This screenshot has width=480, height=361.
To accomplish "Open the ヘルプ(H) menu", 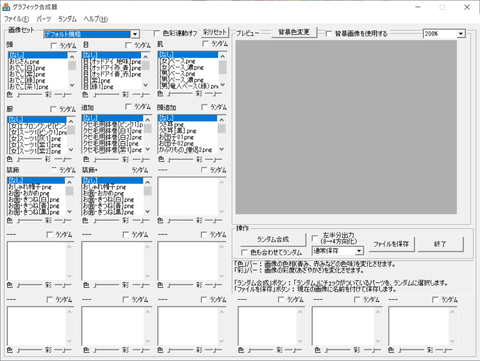I will (x=96, y=19).
